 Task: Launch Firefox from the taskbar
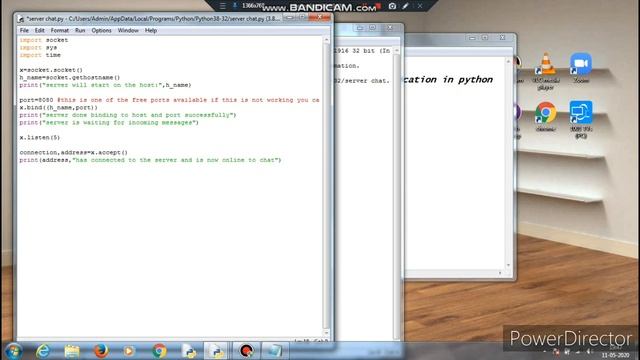click(x=101, y=351)
